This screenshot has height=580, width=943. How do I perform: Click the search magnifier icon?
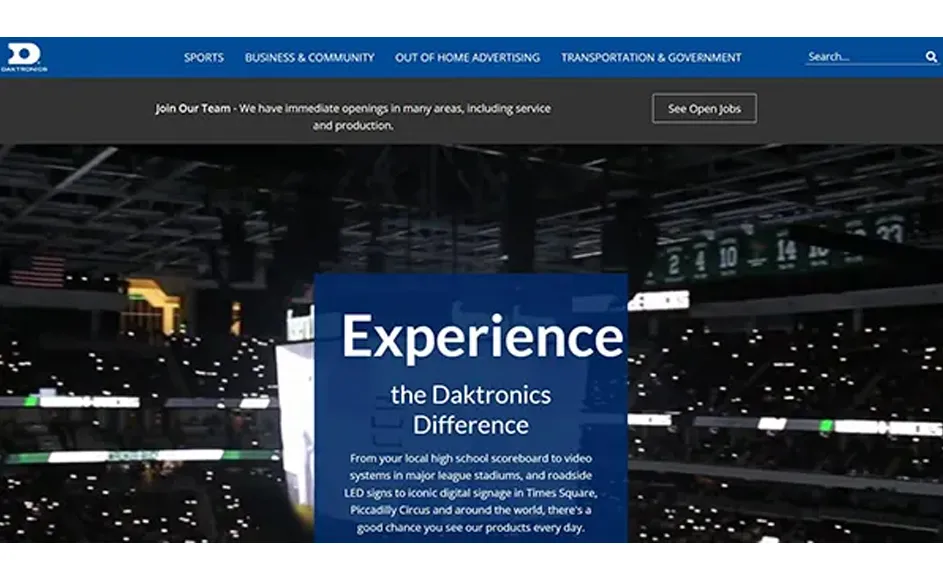(x=931, y=57)
